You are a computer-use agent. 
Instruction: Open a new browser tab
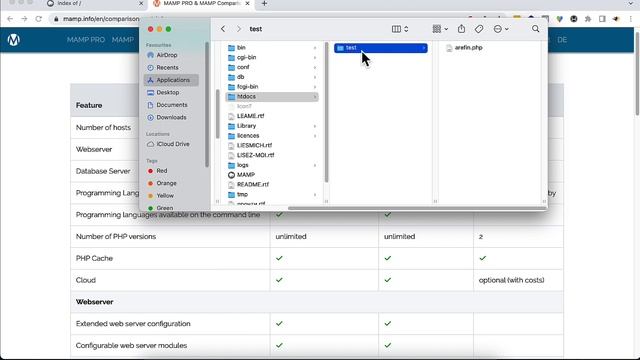click(264, 3)
